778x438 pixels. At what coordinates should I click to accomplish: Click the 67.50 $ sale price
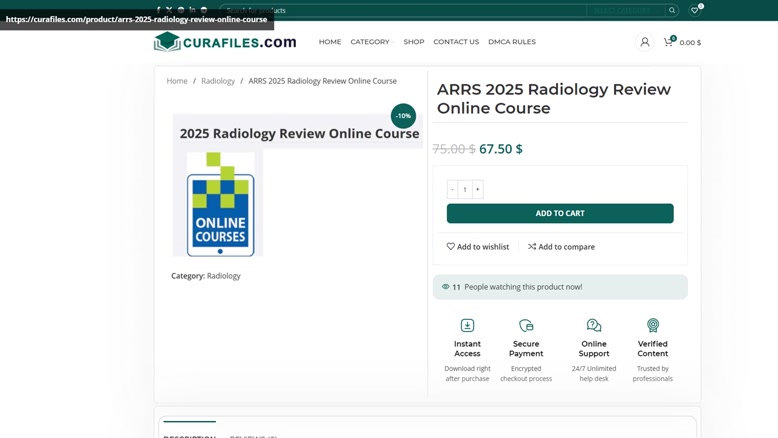point(501,149)
